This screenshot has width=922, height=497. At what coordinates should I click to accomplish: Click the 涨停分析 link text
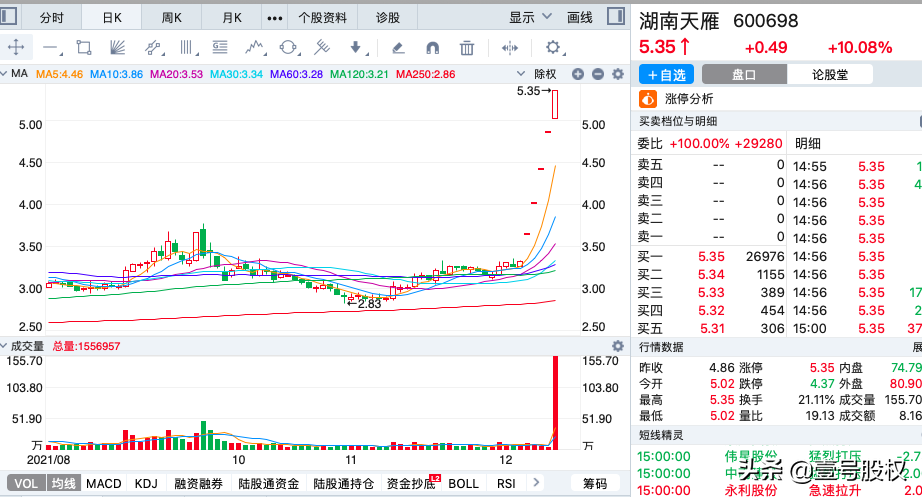point(689,99)
